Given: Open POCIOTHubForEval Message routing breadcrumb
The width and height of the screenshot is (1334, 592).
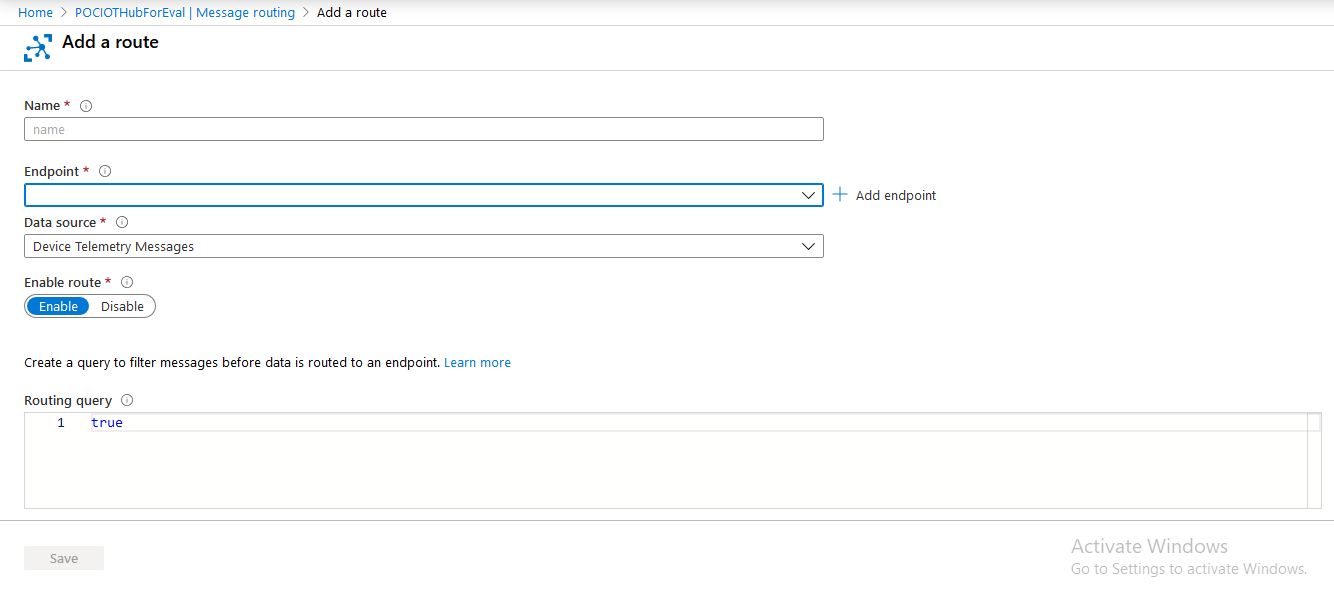Looking at the screenshot, I should 184,12.
